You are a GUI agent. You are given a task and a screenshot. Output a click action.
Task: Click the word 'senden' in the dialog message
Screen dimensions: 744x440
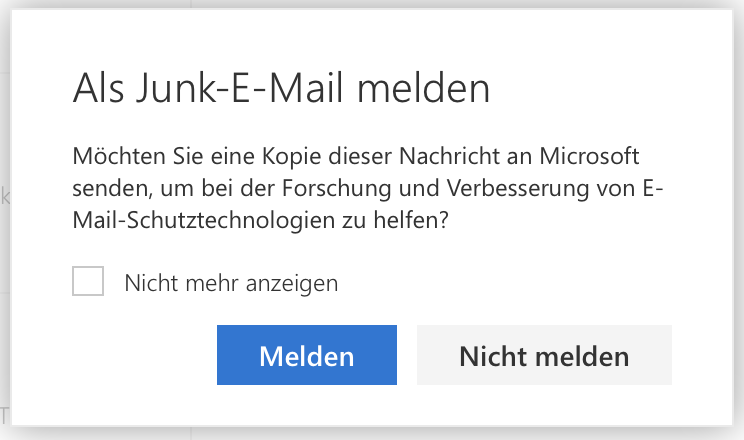[x=107, y=189]
